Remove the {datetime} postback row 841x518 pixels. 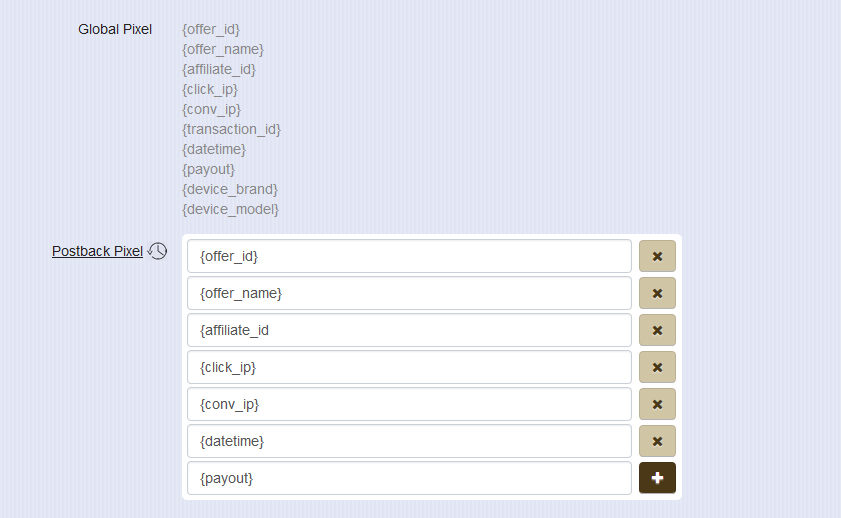coord(657,441)
